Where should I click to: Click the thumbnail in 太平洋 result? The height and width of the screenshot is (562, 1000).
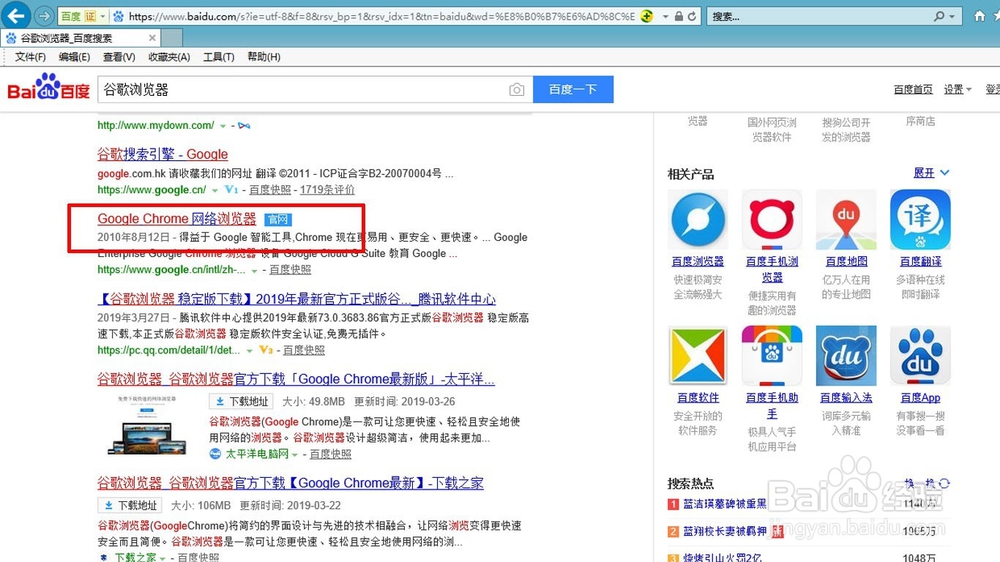pos(148,425)
